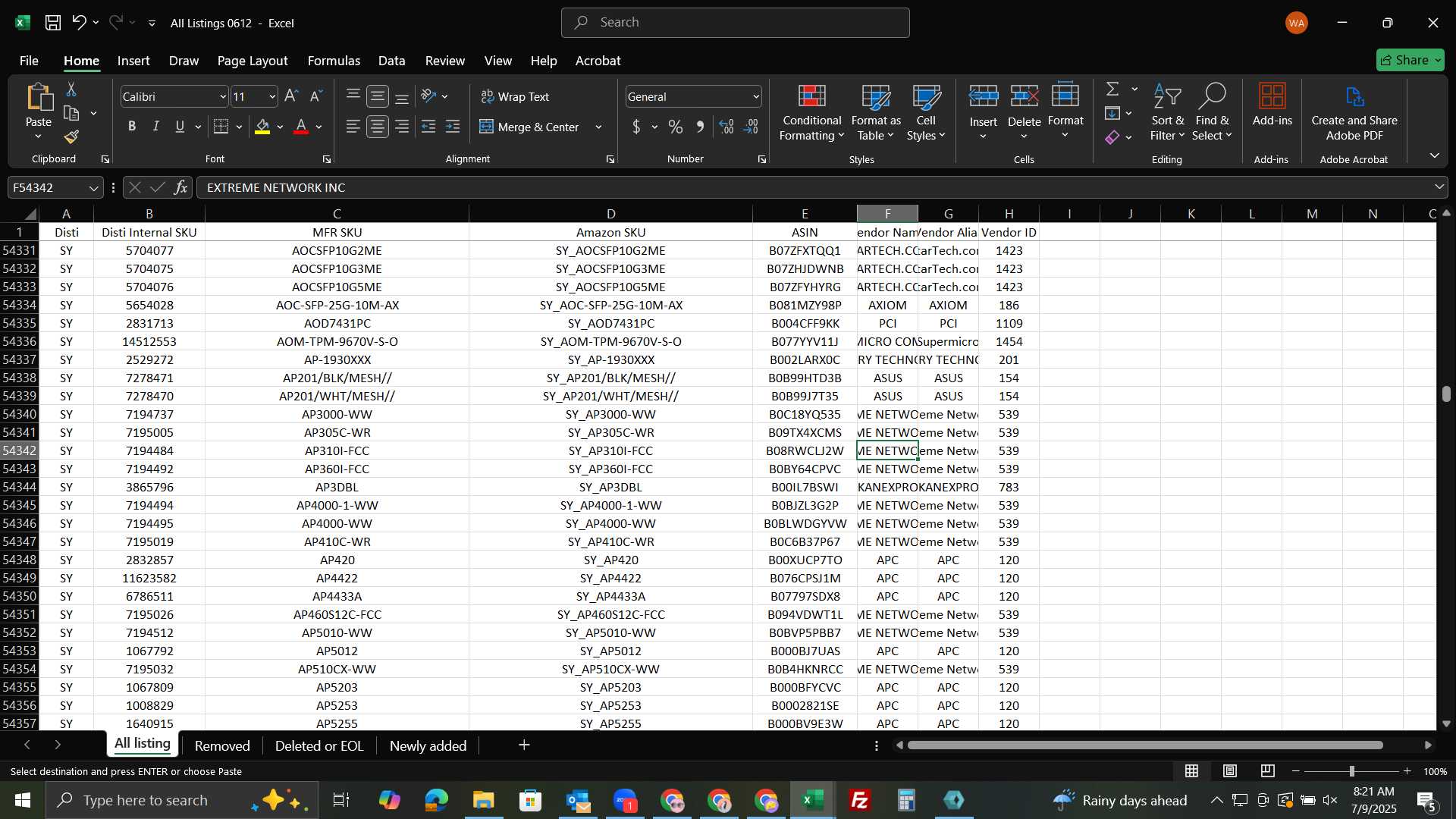This screenshot has height=819, width=1456.
Task: Select column F header
Action: click(887, 214)
